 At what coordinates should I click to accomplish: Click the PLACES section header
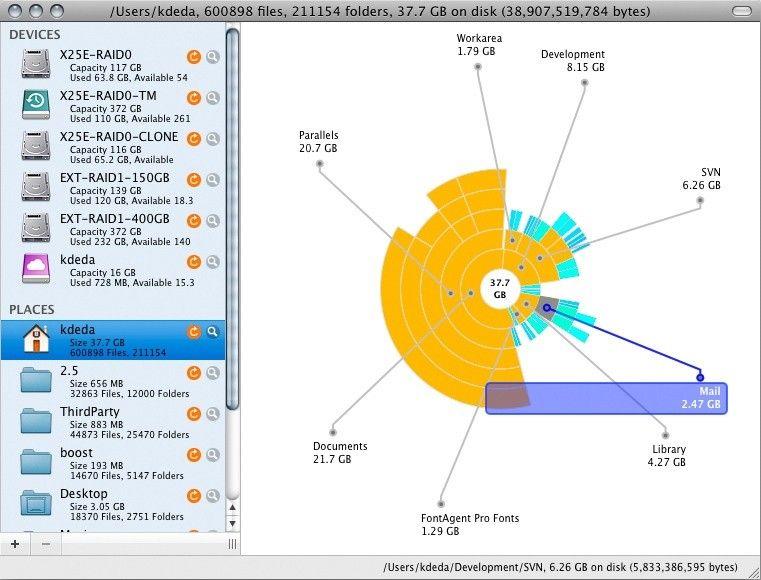coord(32,310)
